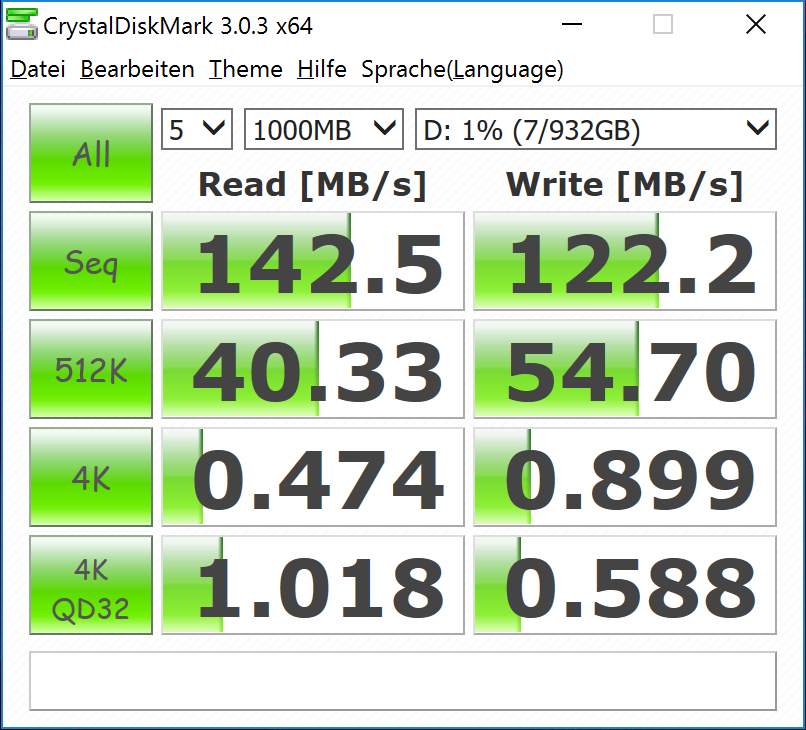The width and height of the screenshot is (806, 730).
Task: Expand the test size dropdown showing 1000MB
Action: pos(324,129)
